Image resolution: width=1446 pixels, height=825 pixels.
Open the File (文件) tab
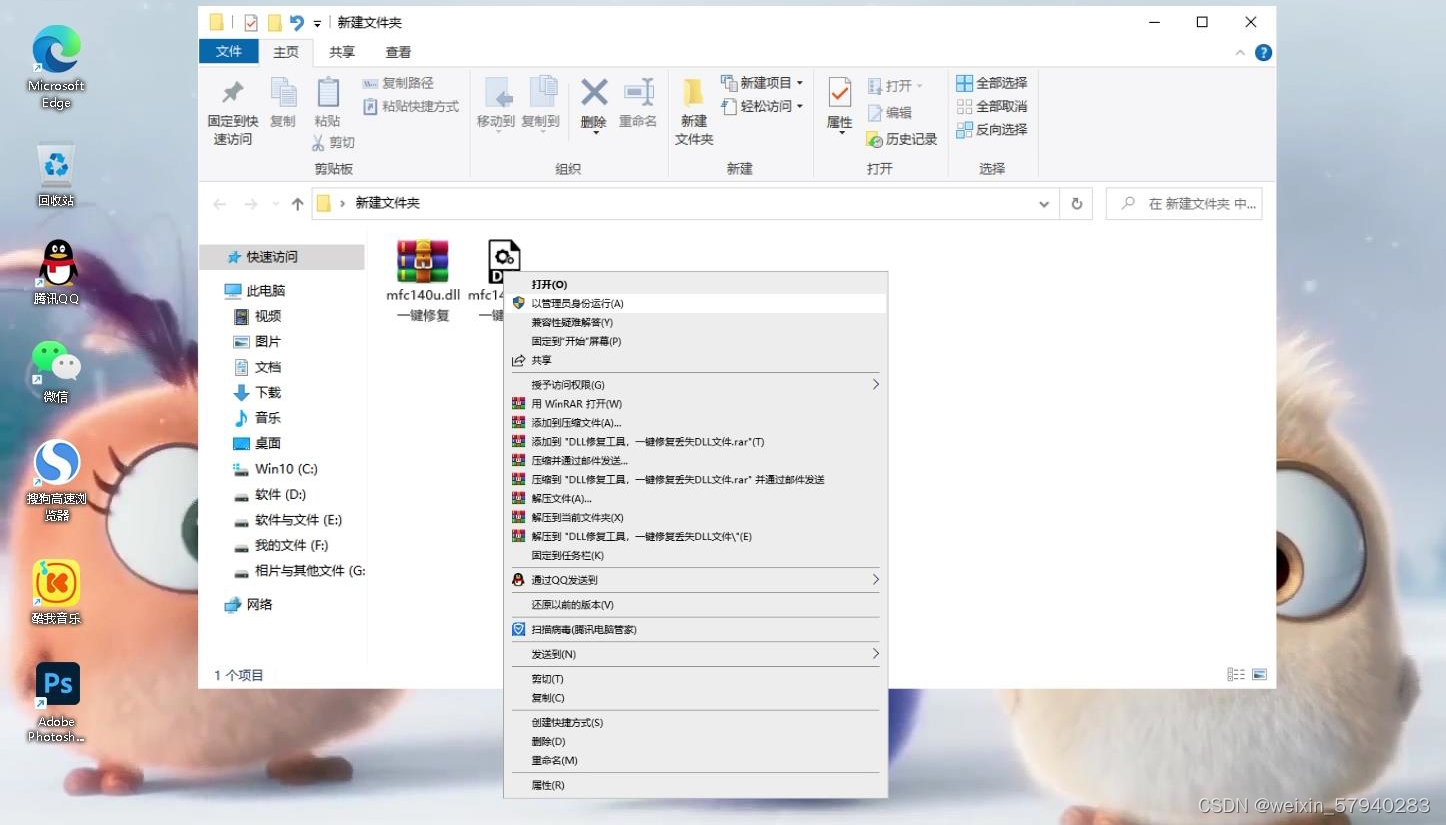229,52
